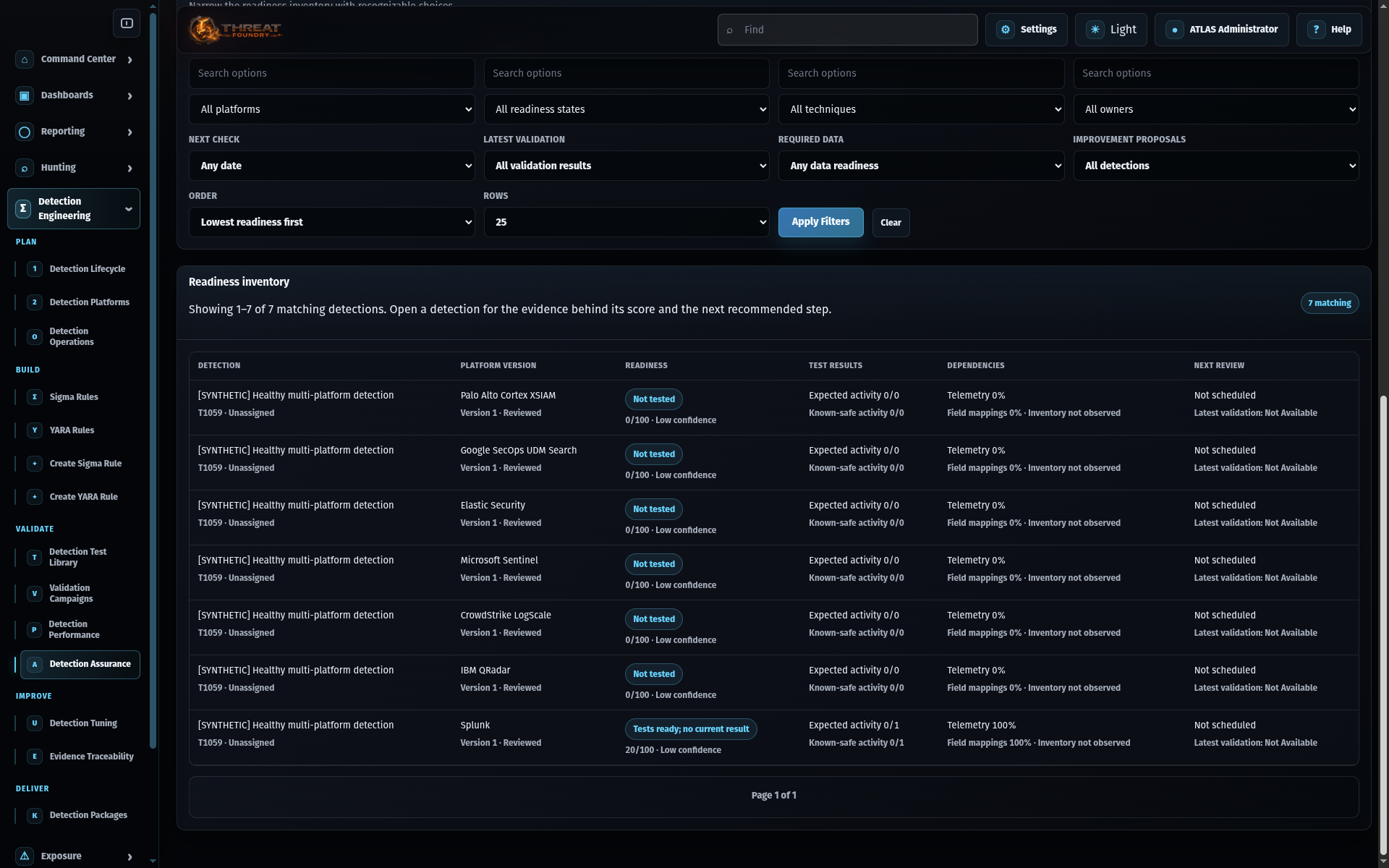
Task: Click the 7 matching badge
Action: (1330, 303)
